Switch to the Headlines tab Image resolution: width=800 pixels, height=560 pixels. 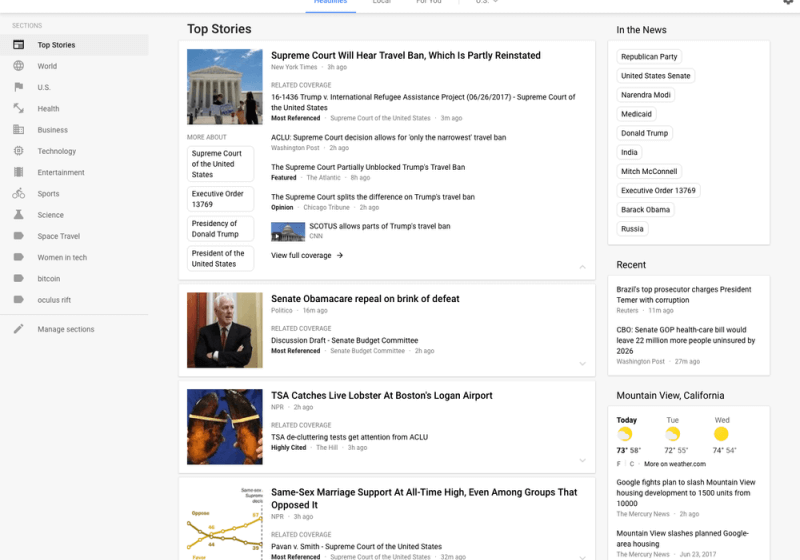(x=331, y=3)
